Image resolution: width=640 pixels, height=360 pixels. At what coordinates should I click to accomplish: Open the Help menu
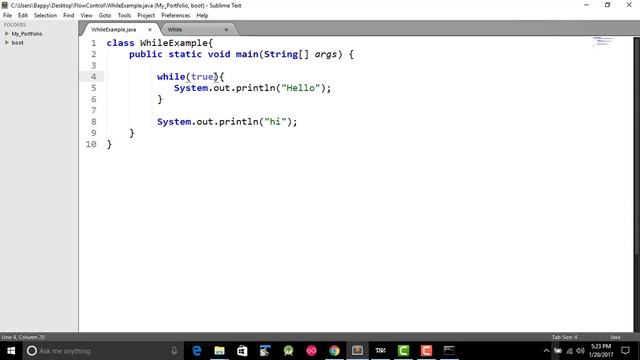202,16
